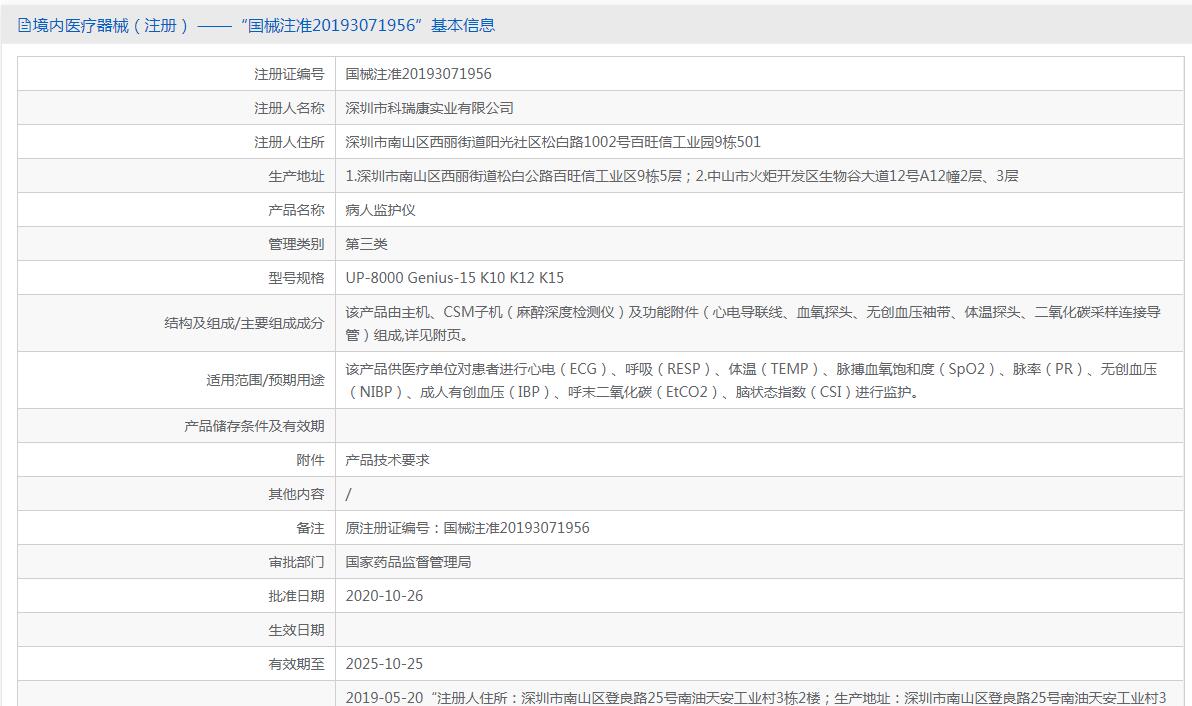Select the 其他内容 label
This screenshot has height=706, width=1192.
[x=296, y=494]
